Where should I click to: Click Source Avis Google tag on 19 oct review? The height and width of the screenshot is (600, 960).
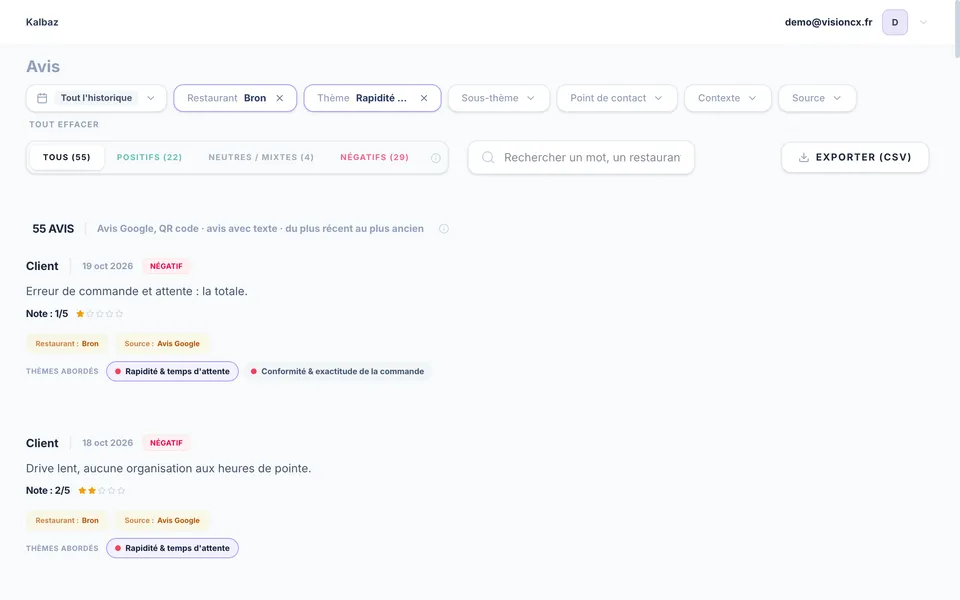(x=162, y=343)
